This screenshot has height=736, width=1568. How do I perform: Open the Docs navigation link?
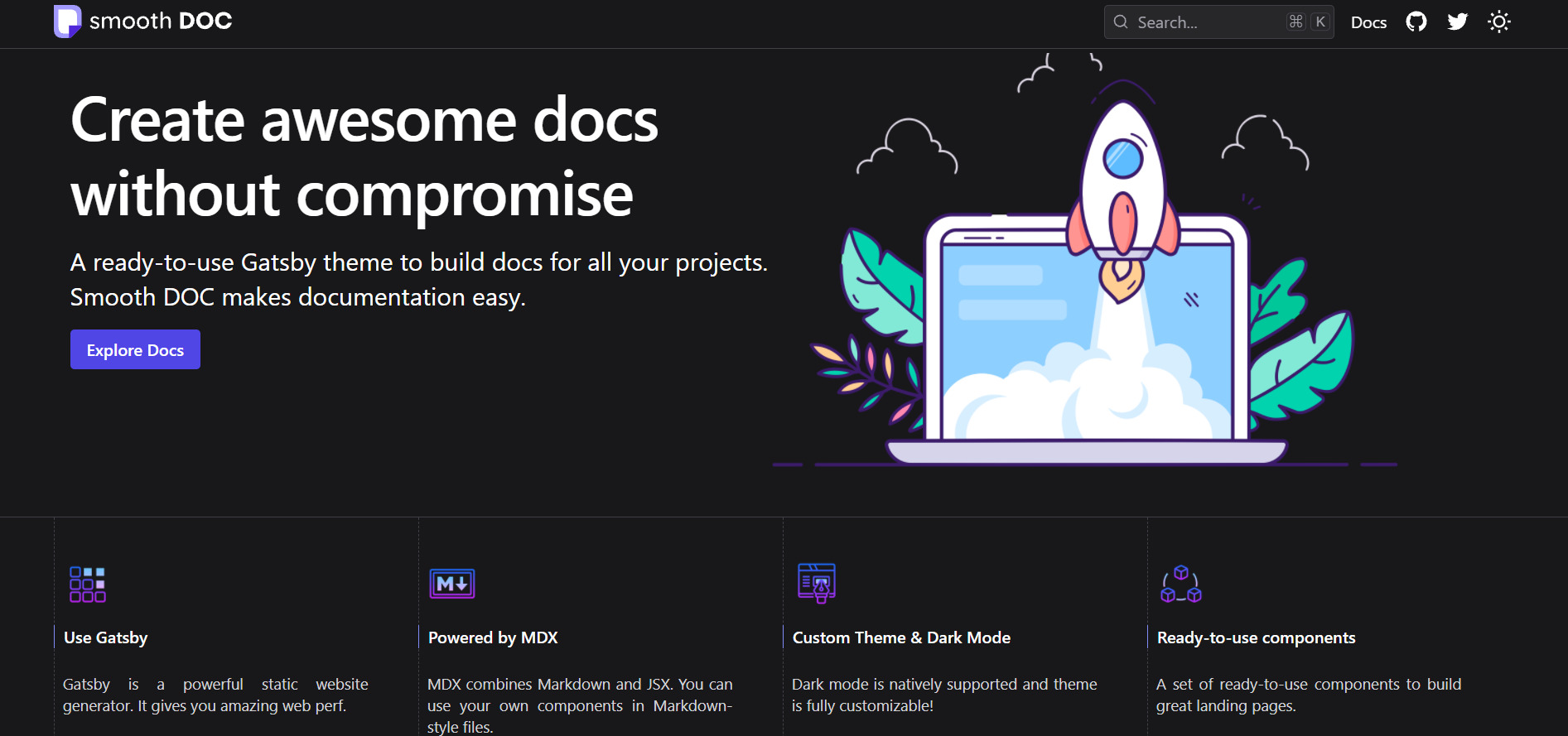point(1368,22)
